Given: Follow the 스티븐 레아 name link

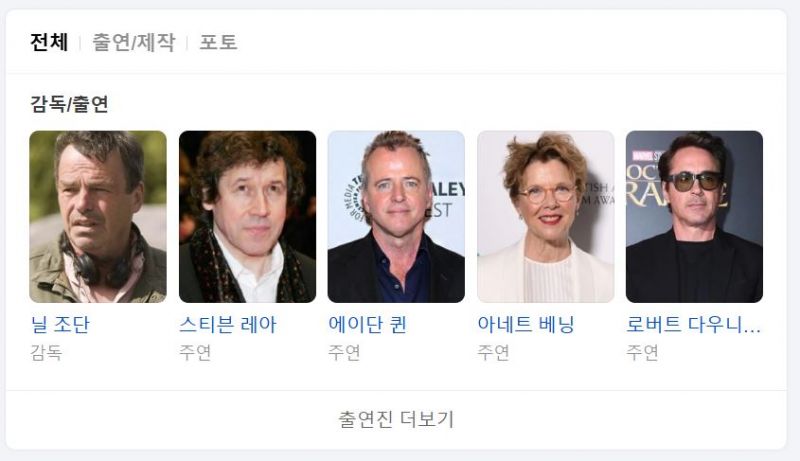Looking at the screenshot, I should [228, 325].
